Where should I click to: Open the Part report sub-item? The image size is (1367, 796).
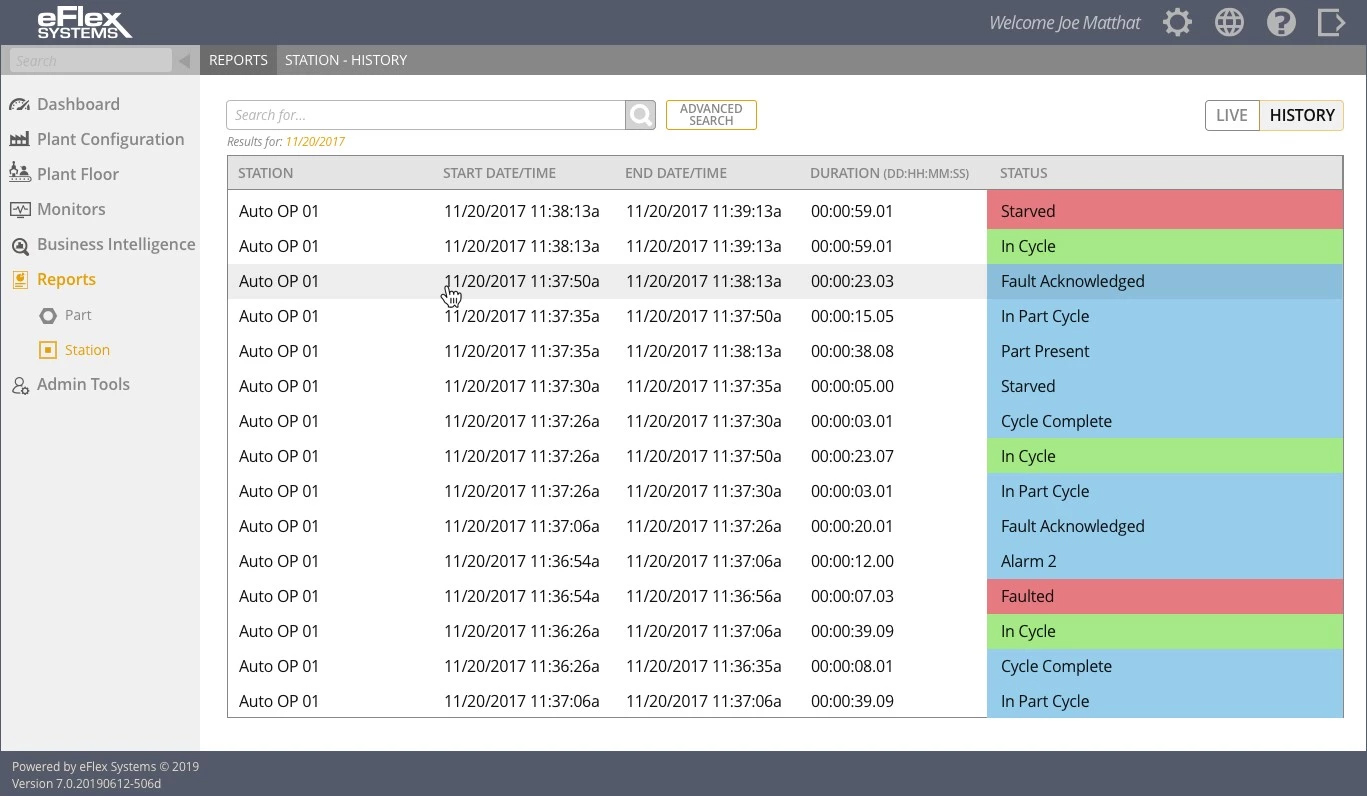point(77,315)
